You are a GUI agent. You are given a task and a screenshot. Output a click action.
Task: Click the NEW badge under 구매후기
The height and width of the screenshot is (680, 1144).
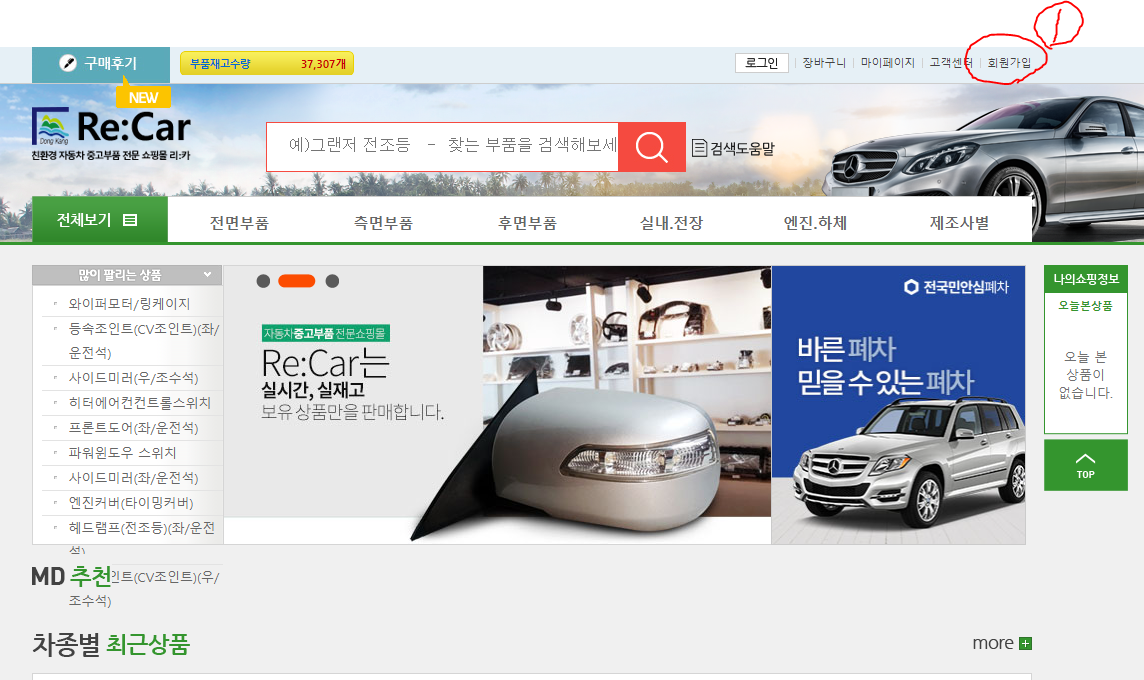pyautogui.click(x=143, y=97)
